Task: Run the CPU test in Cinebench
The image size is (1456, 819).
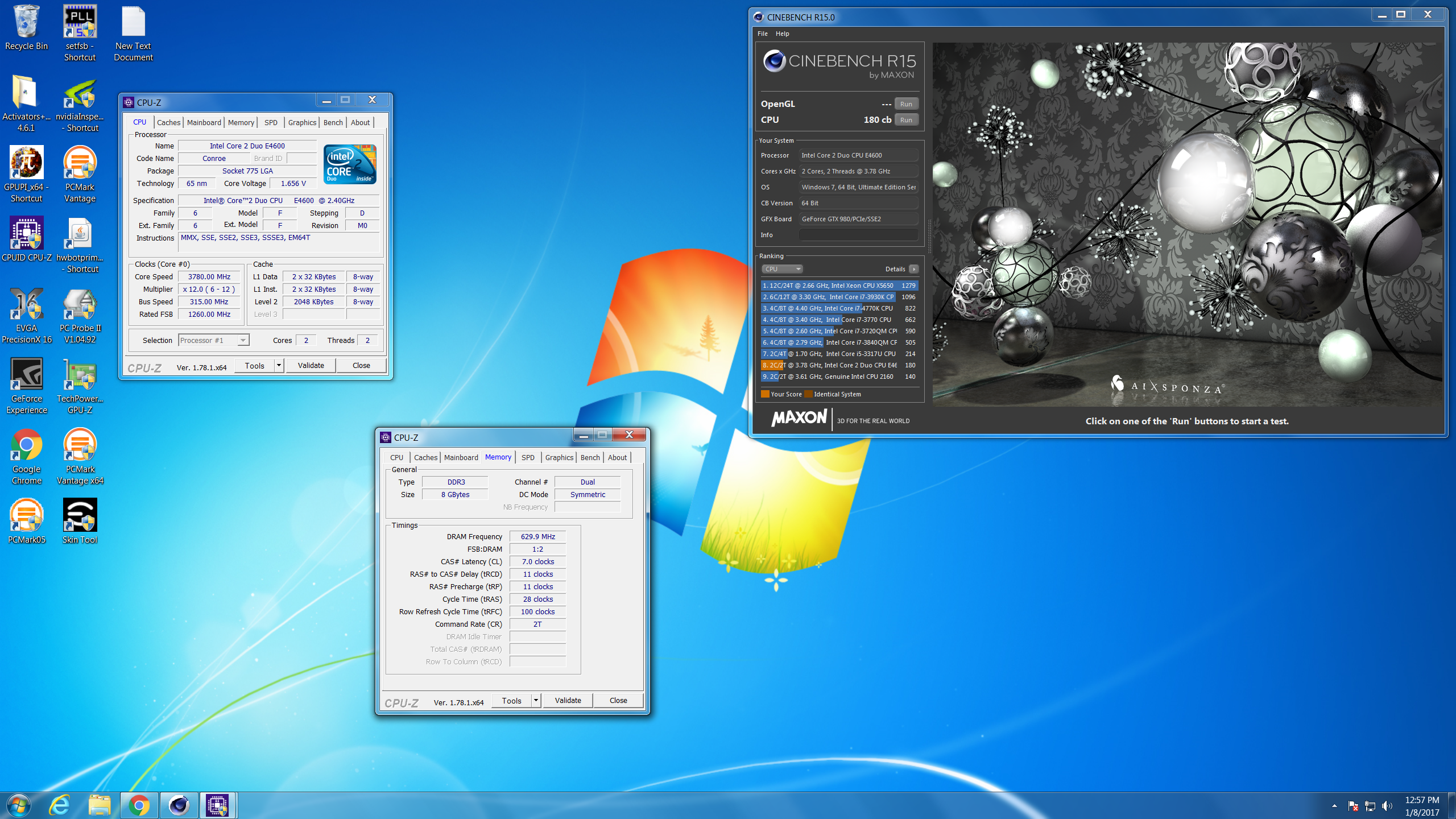Action: point(906,120)
